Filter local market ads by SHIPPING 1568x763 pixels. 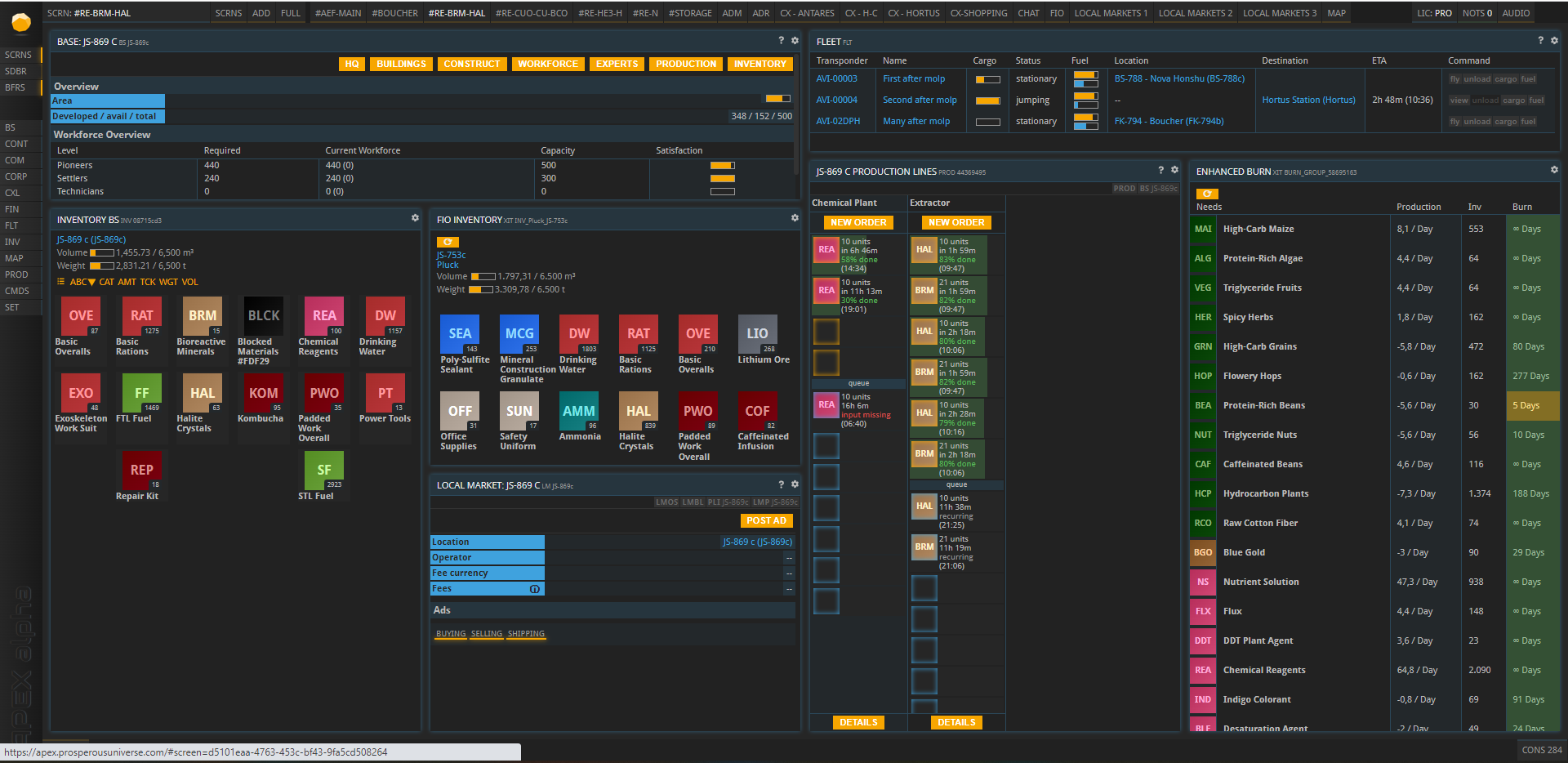(x=526, y=634)
